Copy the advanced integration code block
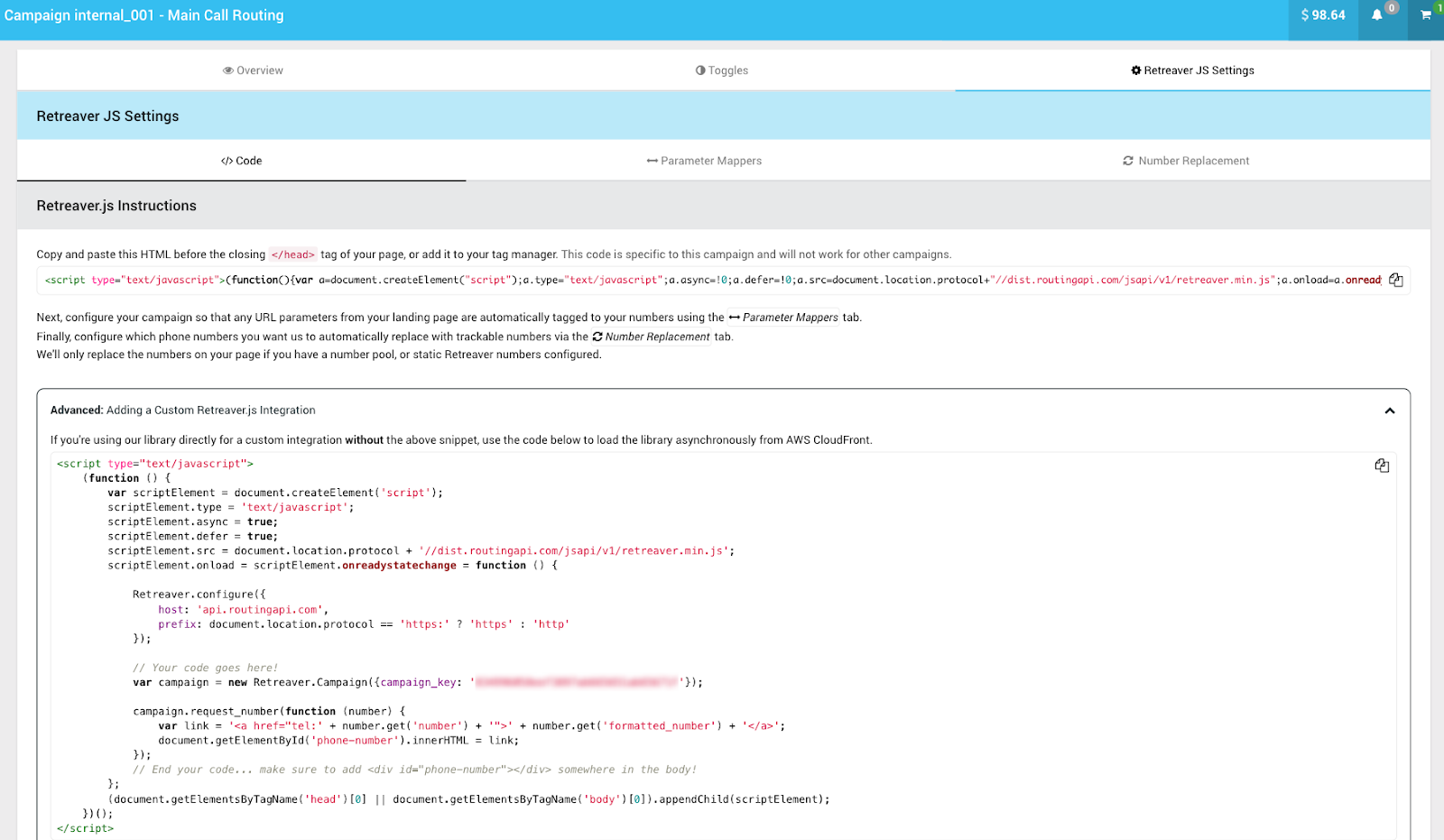This screenshot has height=840, width=1444. 1381,466
